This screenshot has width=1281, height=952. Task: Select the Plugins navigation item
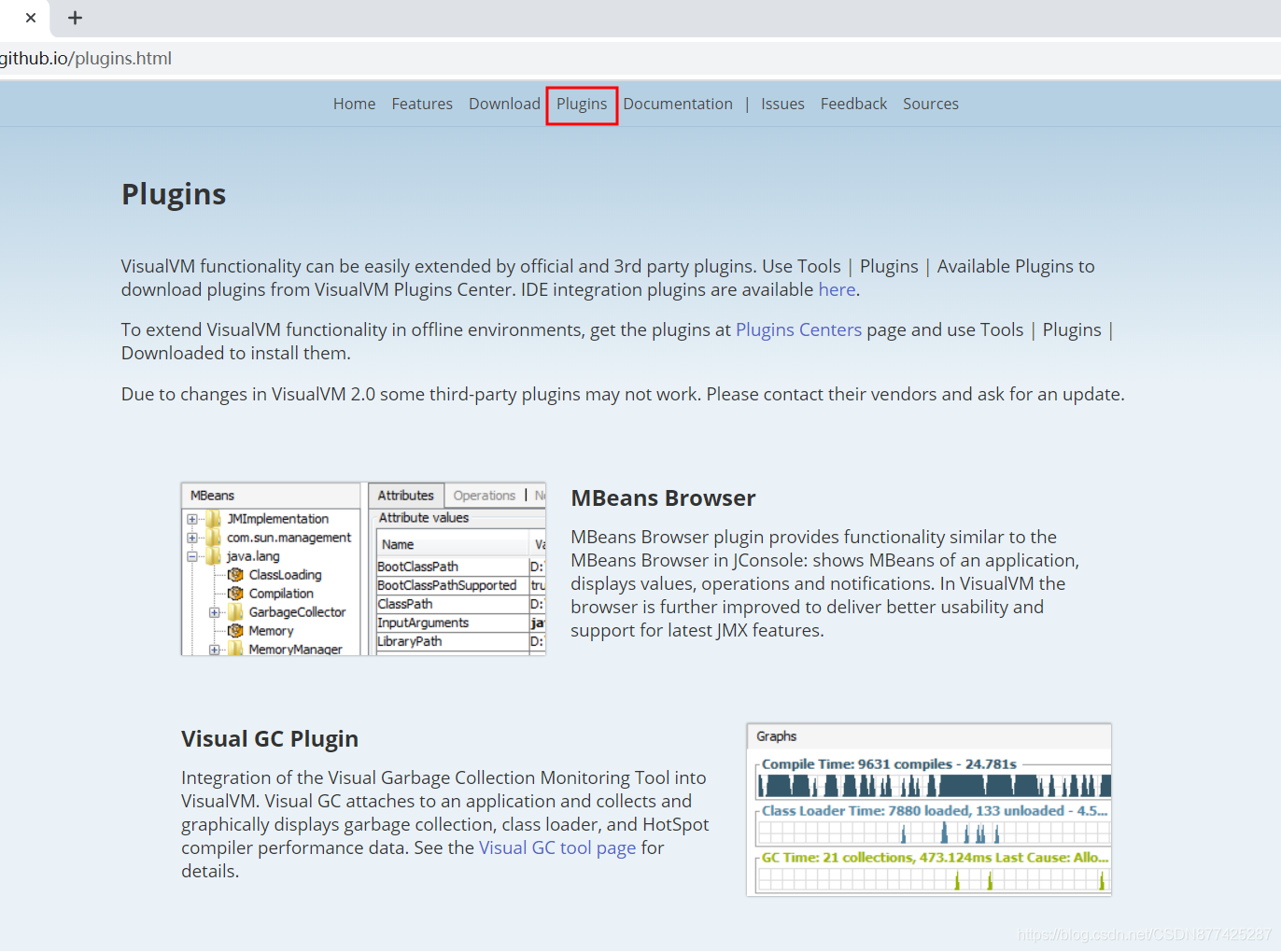(x=582, y=104)
